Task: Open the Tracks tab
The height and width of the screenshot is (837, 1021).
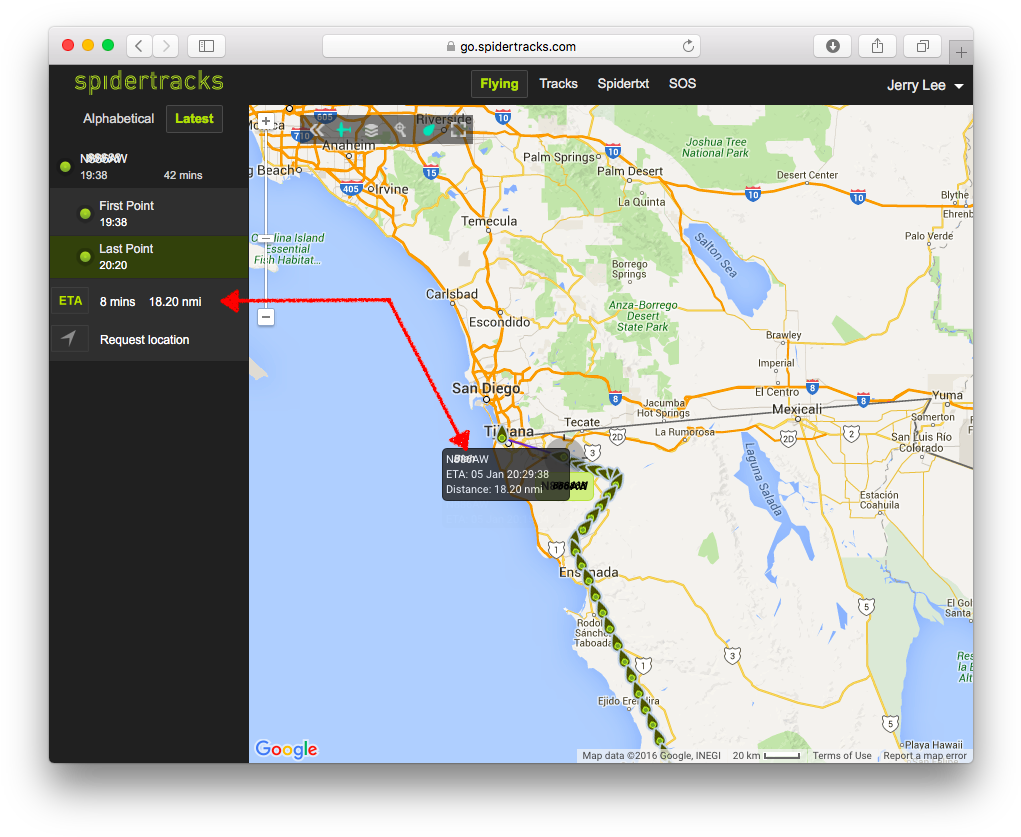Action: (x=558, y=84)
